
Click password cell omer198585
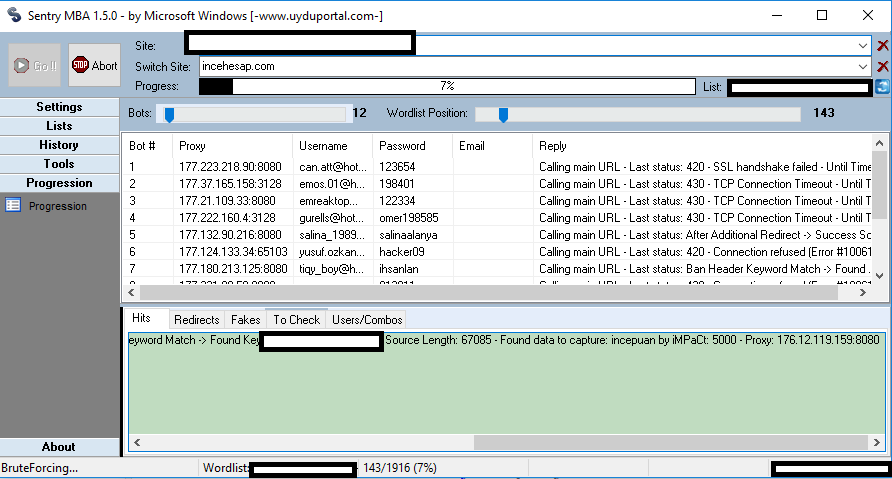coord(408,218)
